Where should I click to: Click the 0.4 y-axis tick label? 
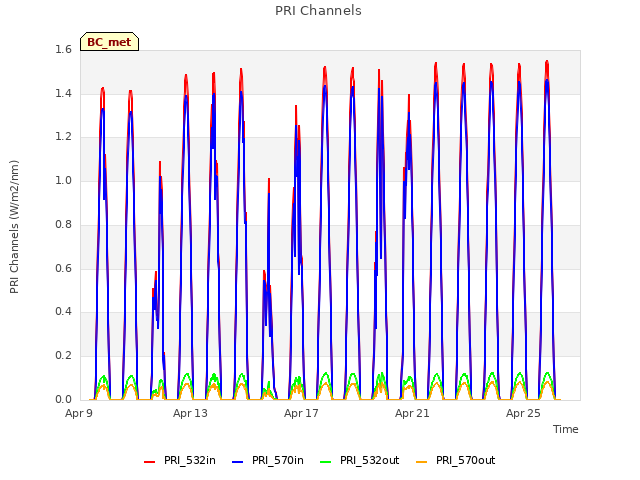pyautogui.click(x=63, y=311)
